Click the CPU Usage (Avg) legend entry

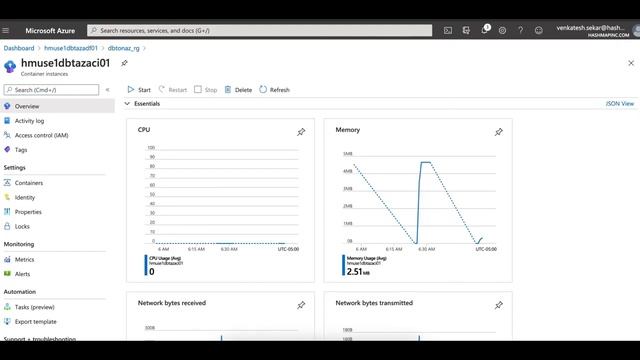[164, 265]
